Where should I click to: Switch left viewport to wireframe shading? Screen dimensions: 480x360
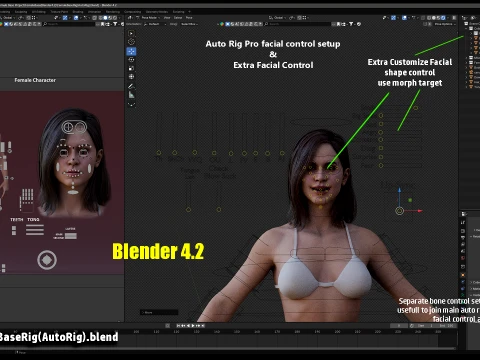click(100, 18)
